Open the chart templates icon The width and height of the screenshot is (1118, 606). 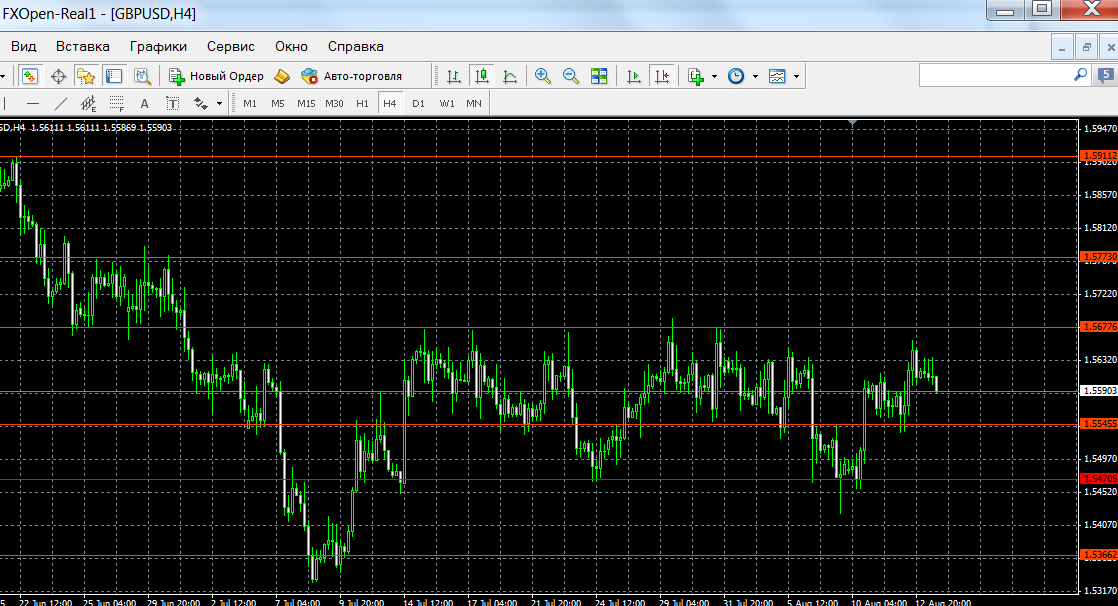pyautogui.click(x=777, y=76)
